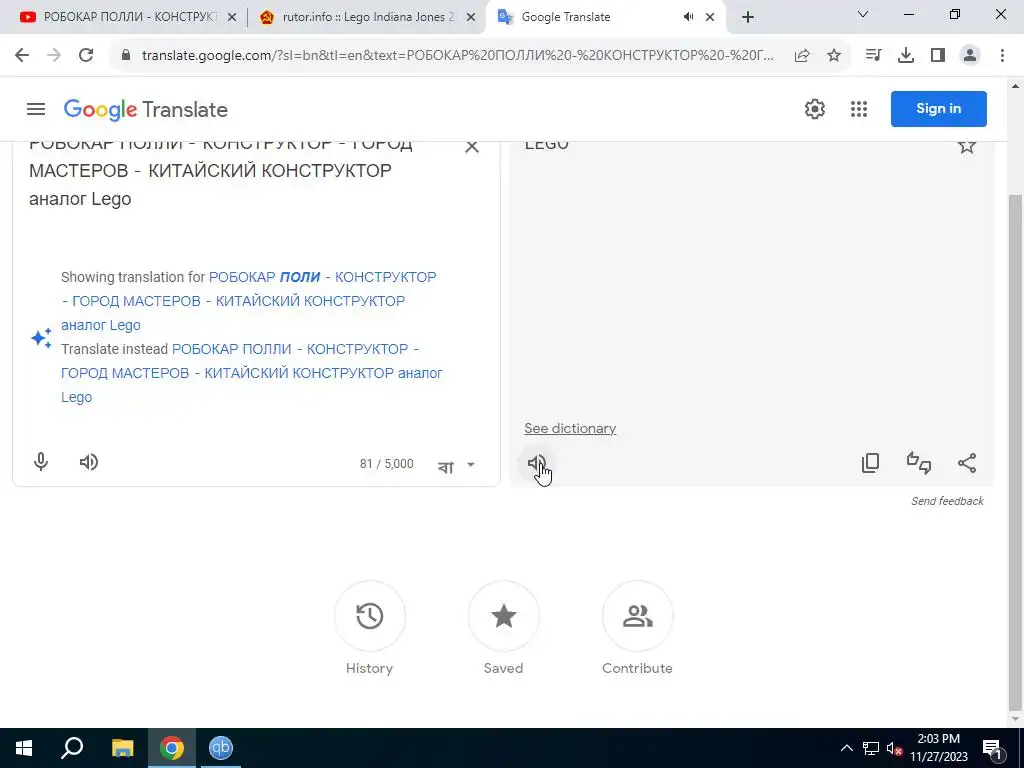This screenshot has width=1024, height=768.
Task: Share the translation
Action: (x=967, y=463)
